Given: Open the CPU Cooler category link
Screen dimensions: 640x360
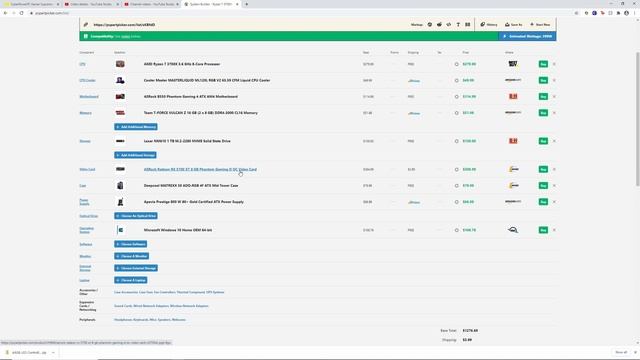Looking at the screenshot, I should tap(87, 80).
